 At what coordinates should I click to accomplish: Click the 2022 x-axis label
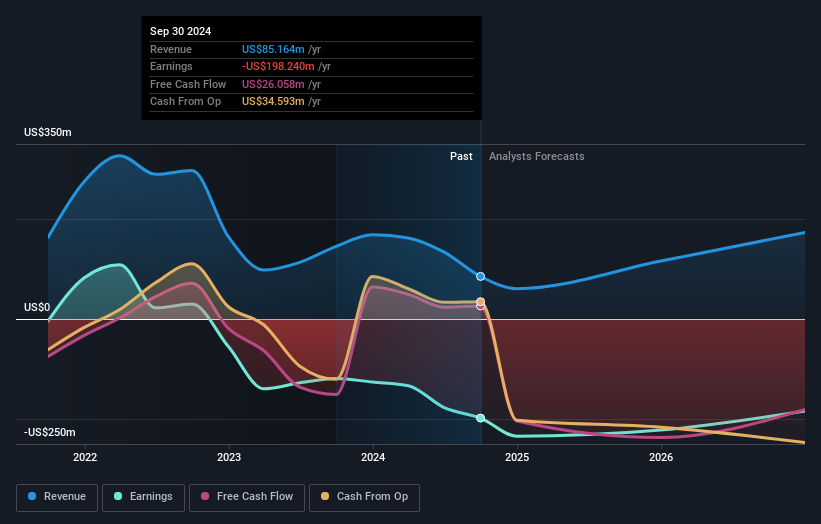click(x=85, y=458)
